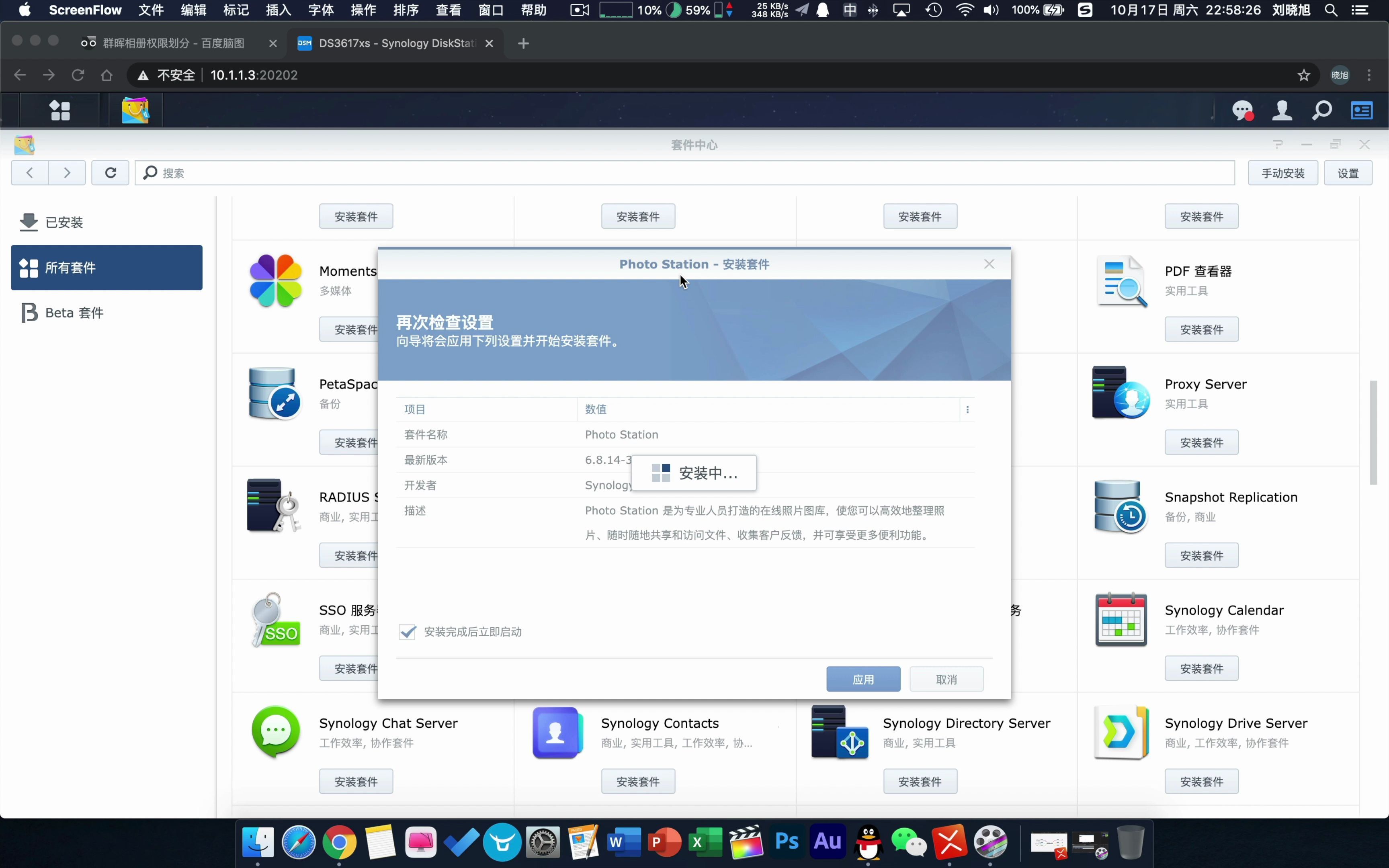Open the 窗口 menu in menu bar
Viewport: 1389px width, 868px height.
click(491, 10)
